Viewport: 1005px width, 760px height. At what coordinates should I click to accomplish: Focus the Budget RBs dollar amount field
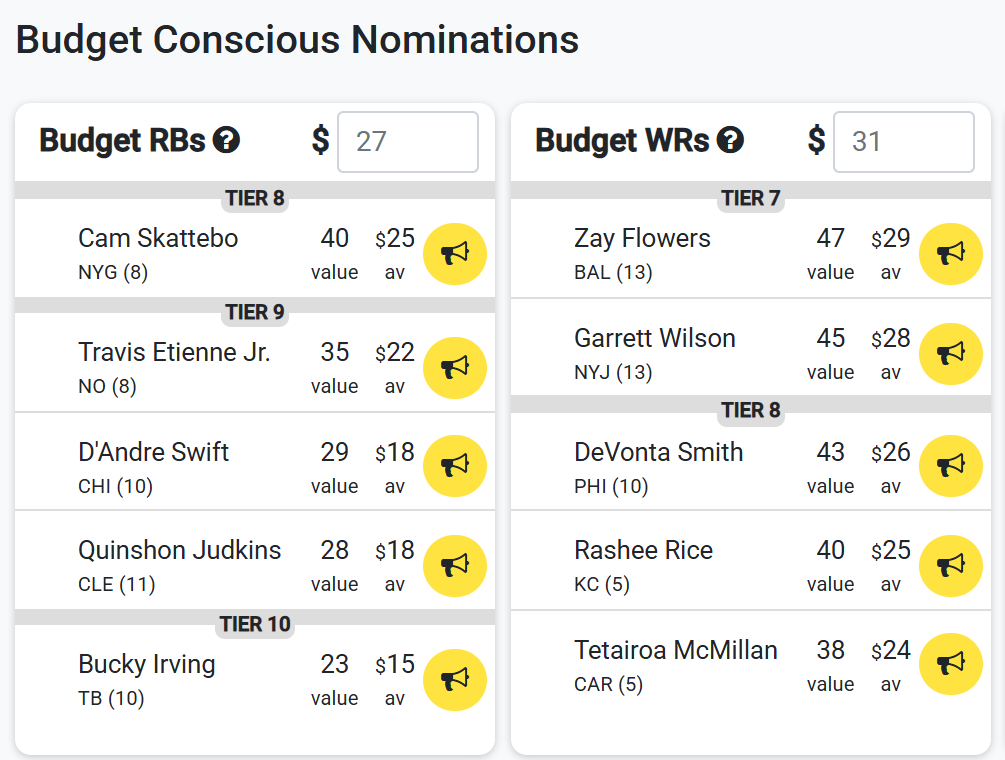point(408,142)
